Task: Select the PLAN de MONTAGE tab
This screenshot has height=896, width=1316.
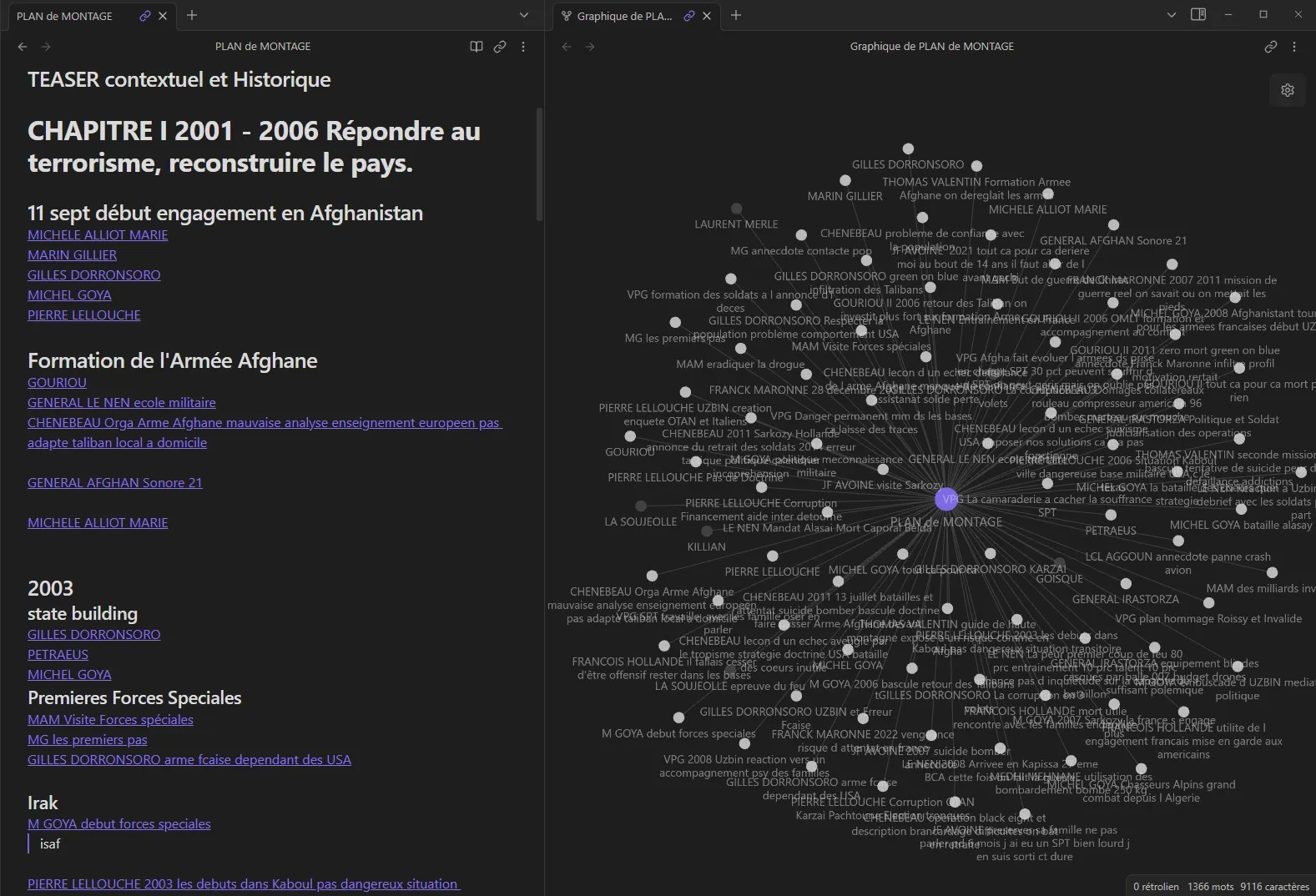Action: 65,16
